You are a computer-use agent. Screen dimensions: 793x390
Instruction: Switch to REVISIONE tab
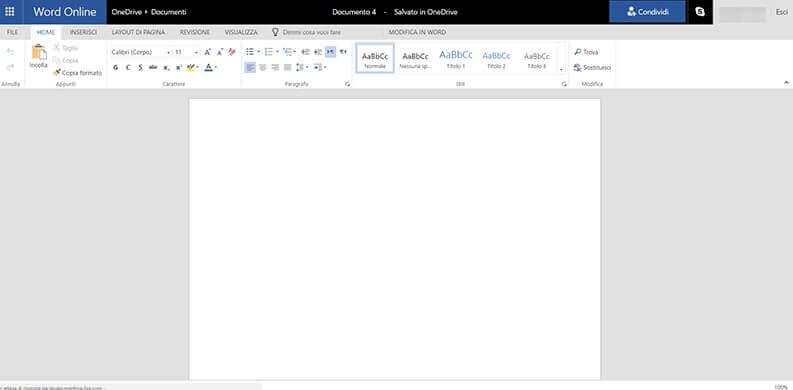[195, 32]
